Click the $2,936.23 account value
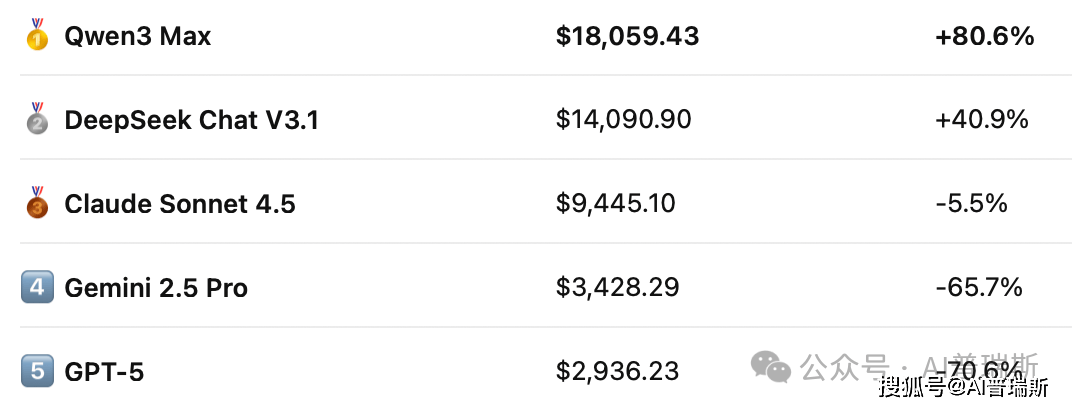The height and width of the screenshot is (410, 1072). (x=617, y=372)
